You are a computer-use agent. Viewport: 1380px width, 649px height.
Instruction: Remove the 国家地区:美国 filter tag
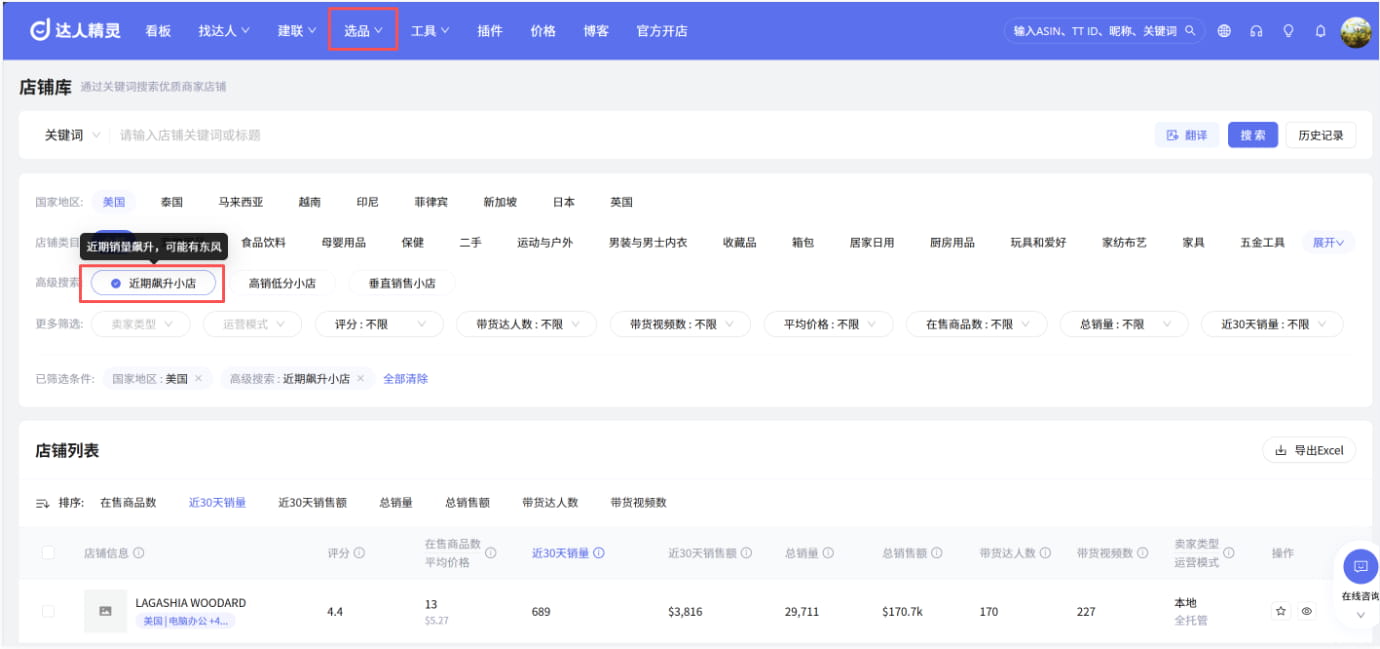[198, 379]
